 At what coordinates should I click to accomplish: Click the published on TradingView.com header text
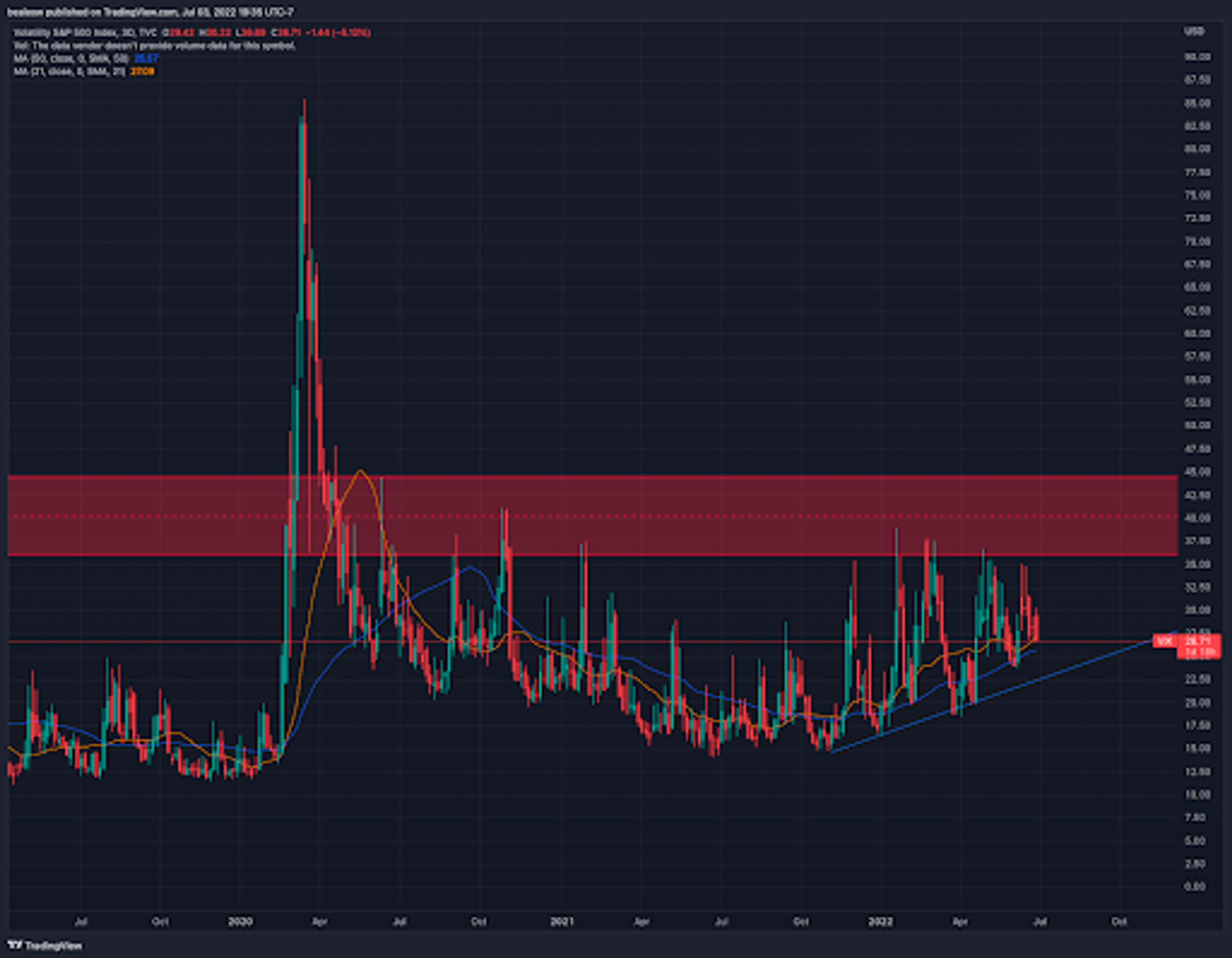150,12
